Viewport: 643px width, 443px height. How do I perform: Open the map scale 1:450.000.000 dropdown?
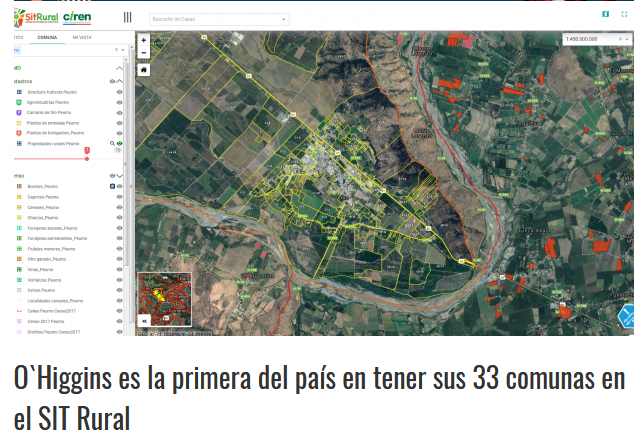click(x=627, y=39)
